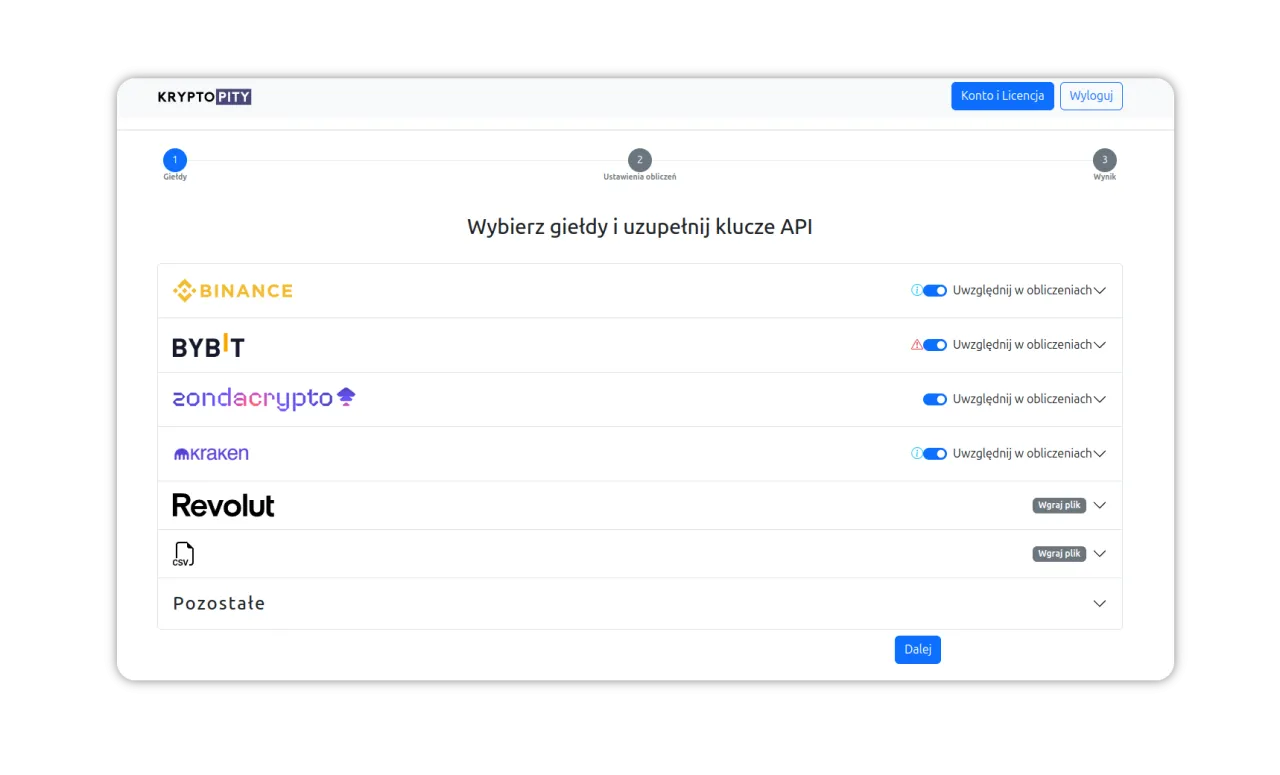1280x775 pixels.
Task: Expand the Revolut section chevron
Action: [x=1100, y=505]
